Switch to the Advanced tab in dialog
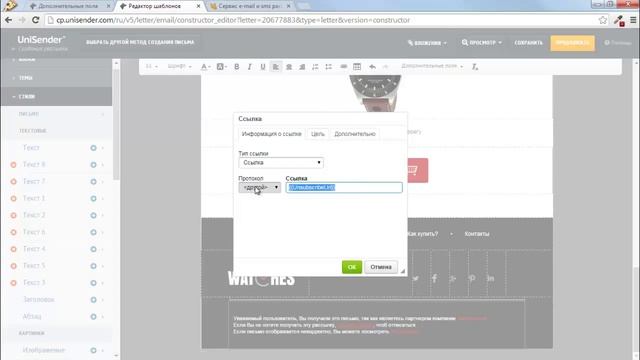 pos(355,134)
